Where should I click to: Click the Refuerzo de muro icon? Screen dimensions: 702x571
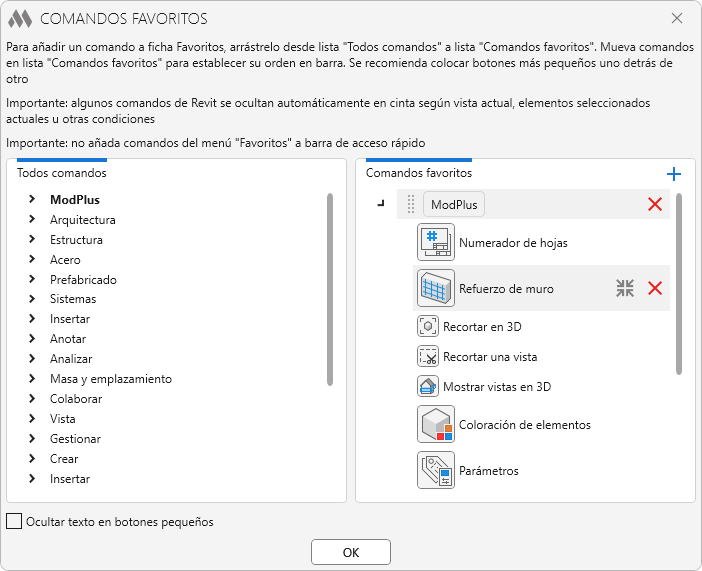(436, 288)
